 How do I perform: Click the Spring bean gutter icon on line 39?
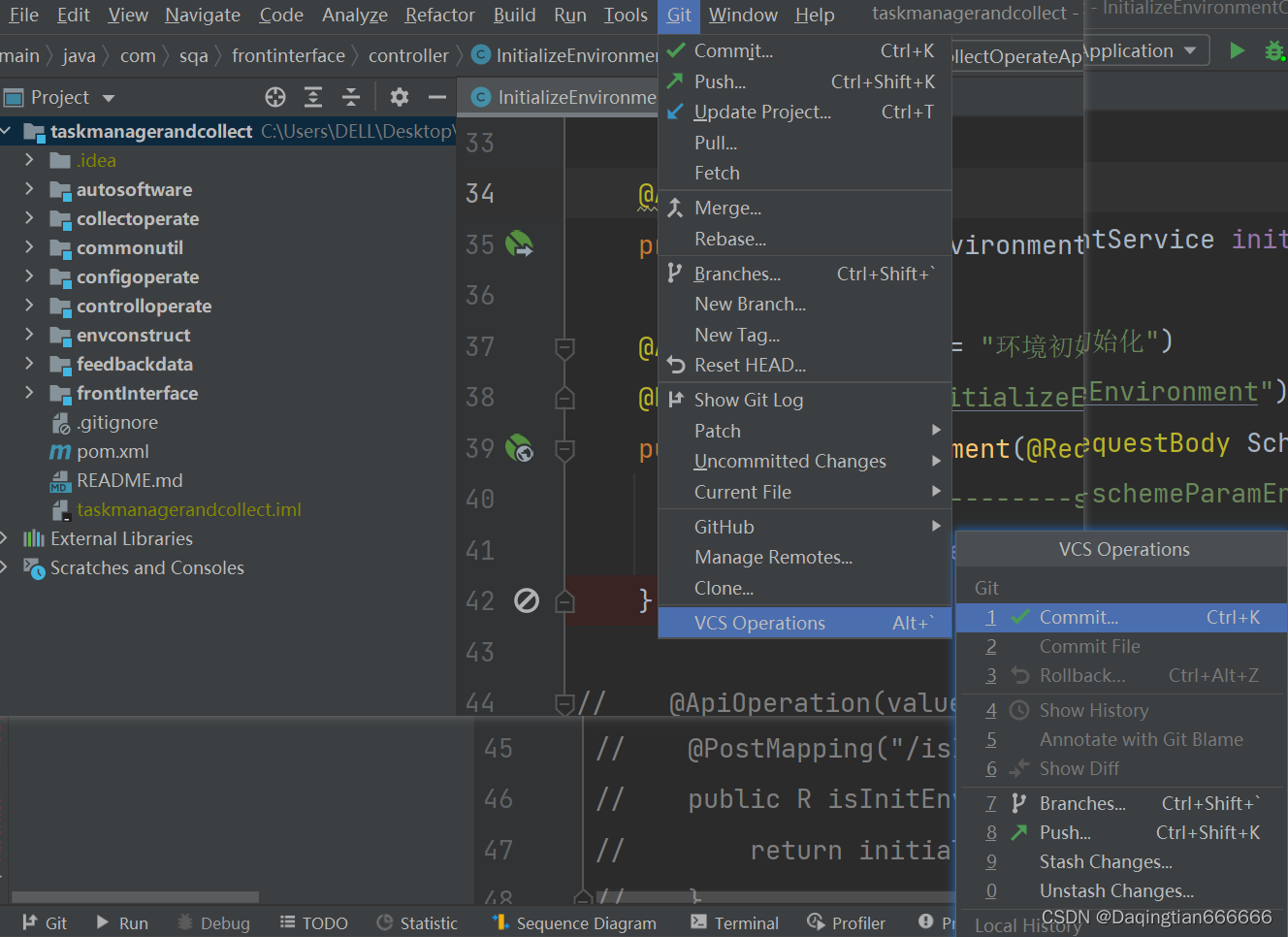[518, 449]
